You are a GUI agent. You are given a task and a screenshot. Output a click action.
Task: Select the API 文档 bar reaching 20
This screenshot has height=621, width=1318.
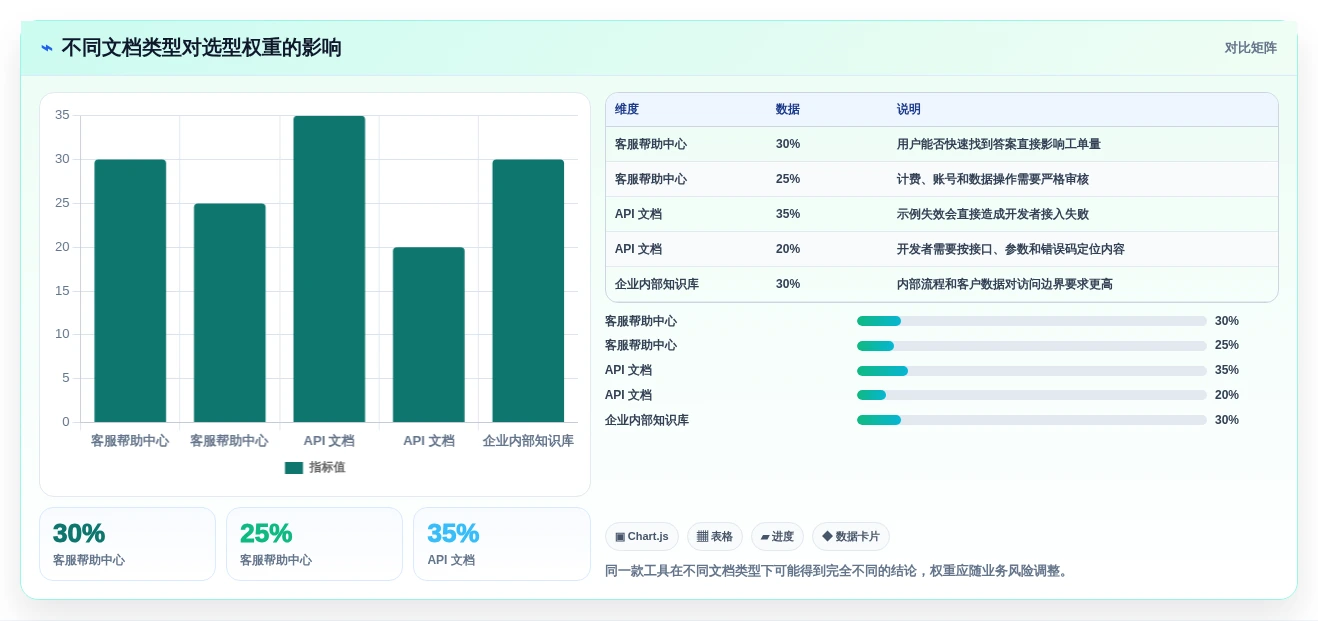429,335
